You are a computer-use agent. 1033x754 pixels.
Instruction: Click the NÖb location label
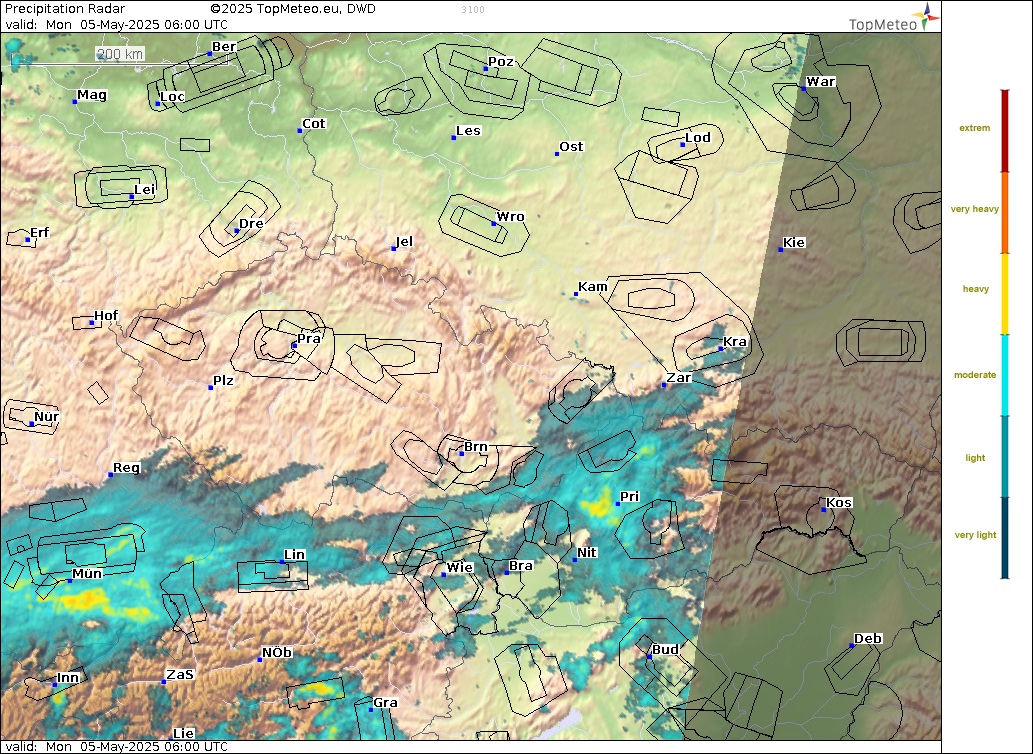pyautogui.click(x=277, y=653)
